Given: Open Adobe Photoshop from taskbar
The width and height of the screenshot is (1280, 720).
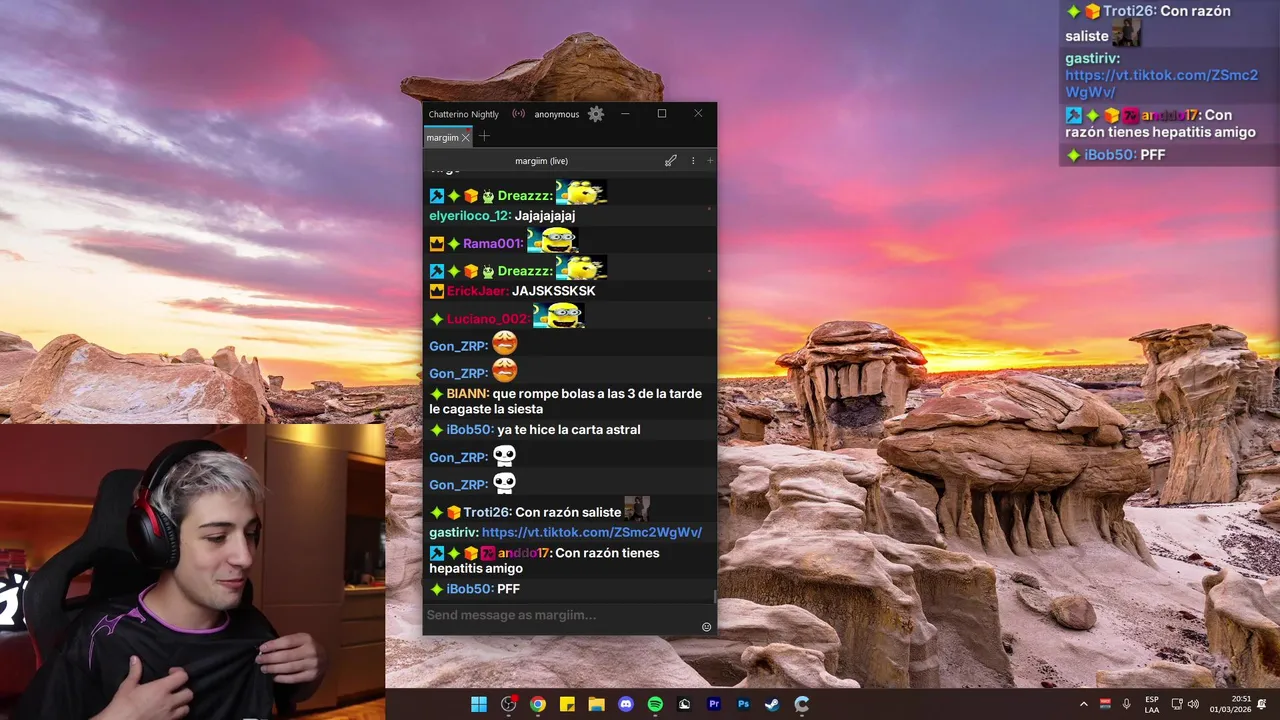Looking at the screenshot, I should click(x=743, y=704).
